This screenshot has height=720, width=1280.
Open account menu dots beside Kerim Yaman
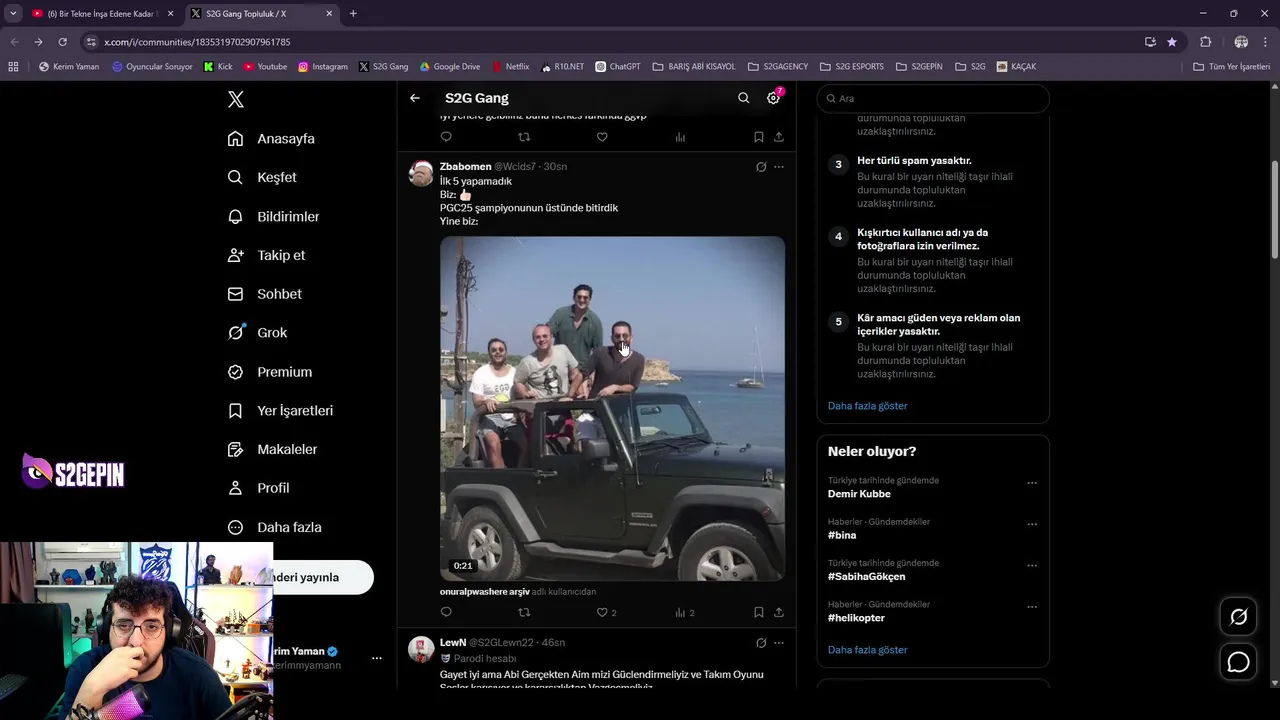[377, 658]
